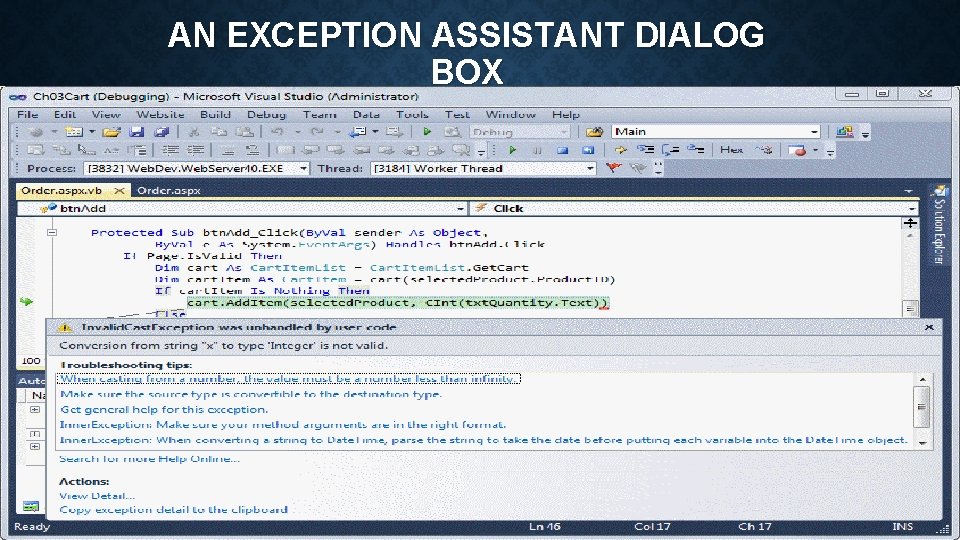Open Add New Item dropdown arrow
Screen dimensions: 960x540
[x=92, y=132]
